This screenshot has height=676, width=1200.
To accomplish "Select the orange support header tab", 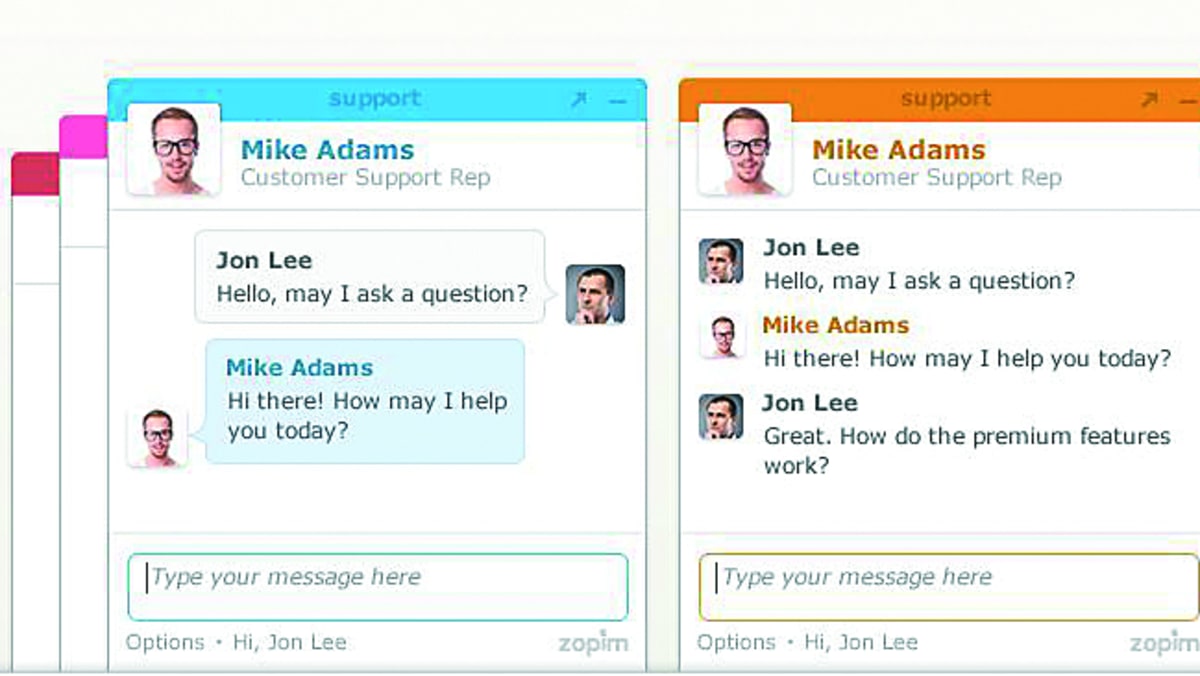I will tap(945, 98).
